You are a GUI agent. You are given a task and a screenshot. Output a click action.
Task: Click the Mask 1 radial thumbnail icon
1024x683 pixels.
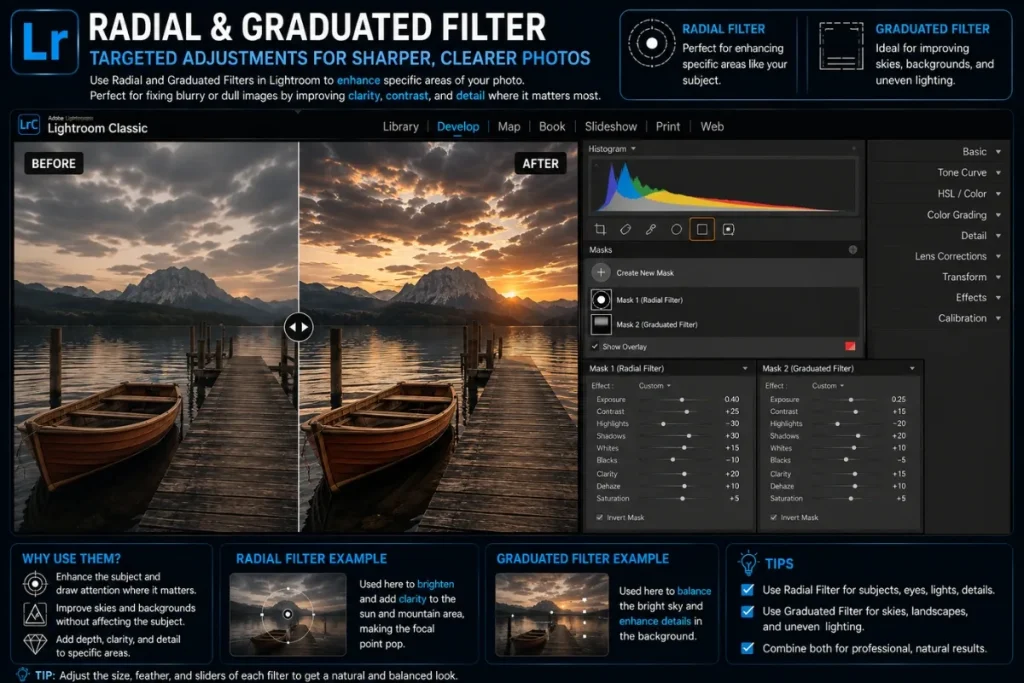coord(601,300)
